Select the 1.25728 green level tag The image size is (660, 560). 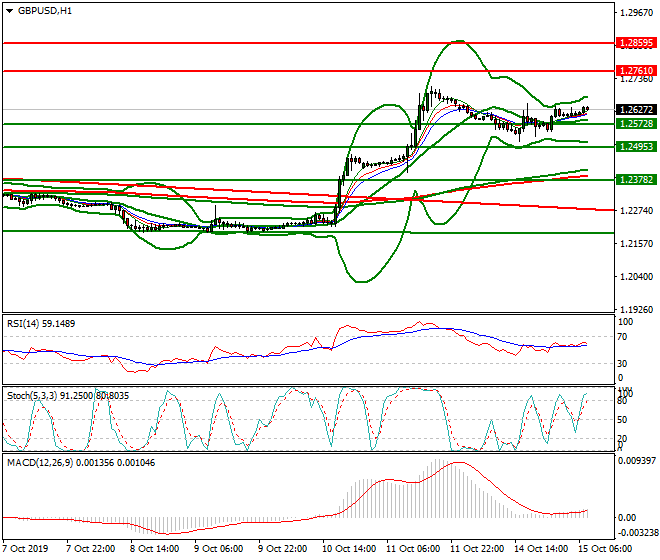[636, 124]
